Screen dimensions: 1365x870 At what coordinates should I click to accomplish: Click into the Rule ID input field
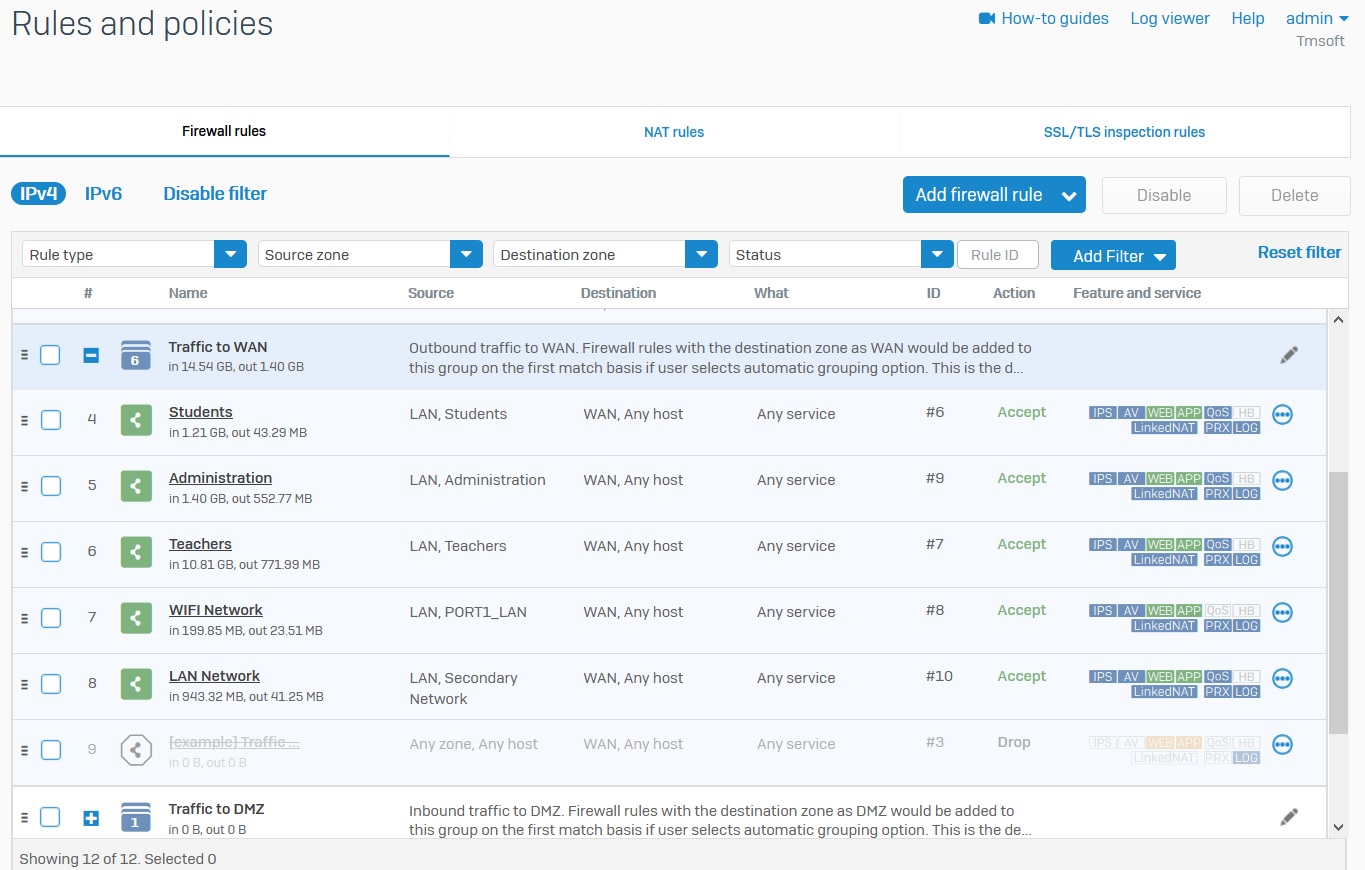(997, 255)
